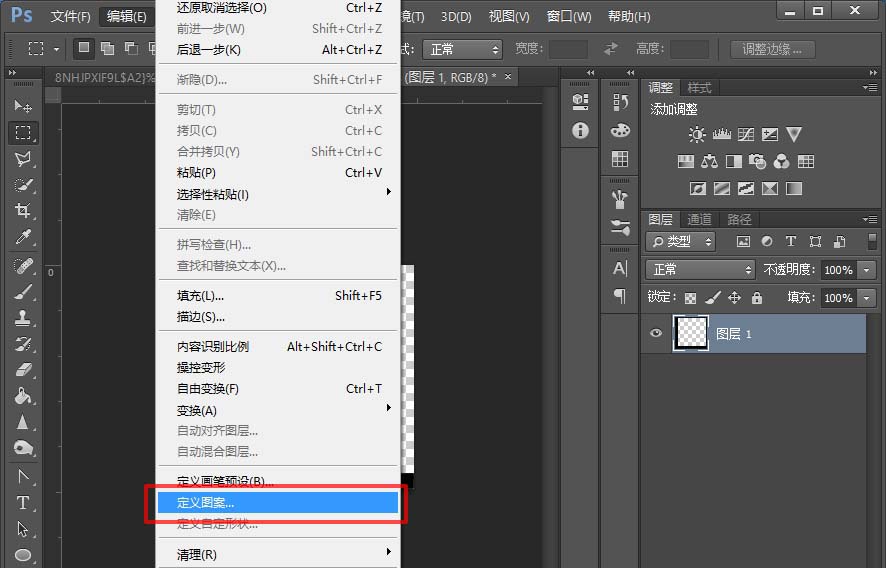
Task: Toggle type layer filter
Action: [791, 241]
